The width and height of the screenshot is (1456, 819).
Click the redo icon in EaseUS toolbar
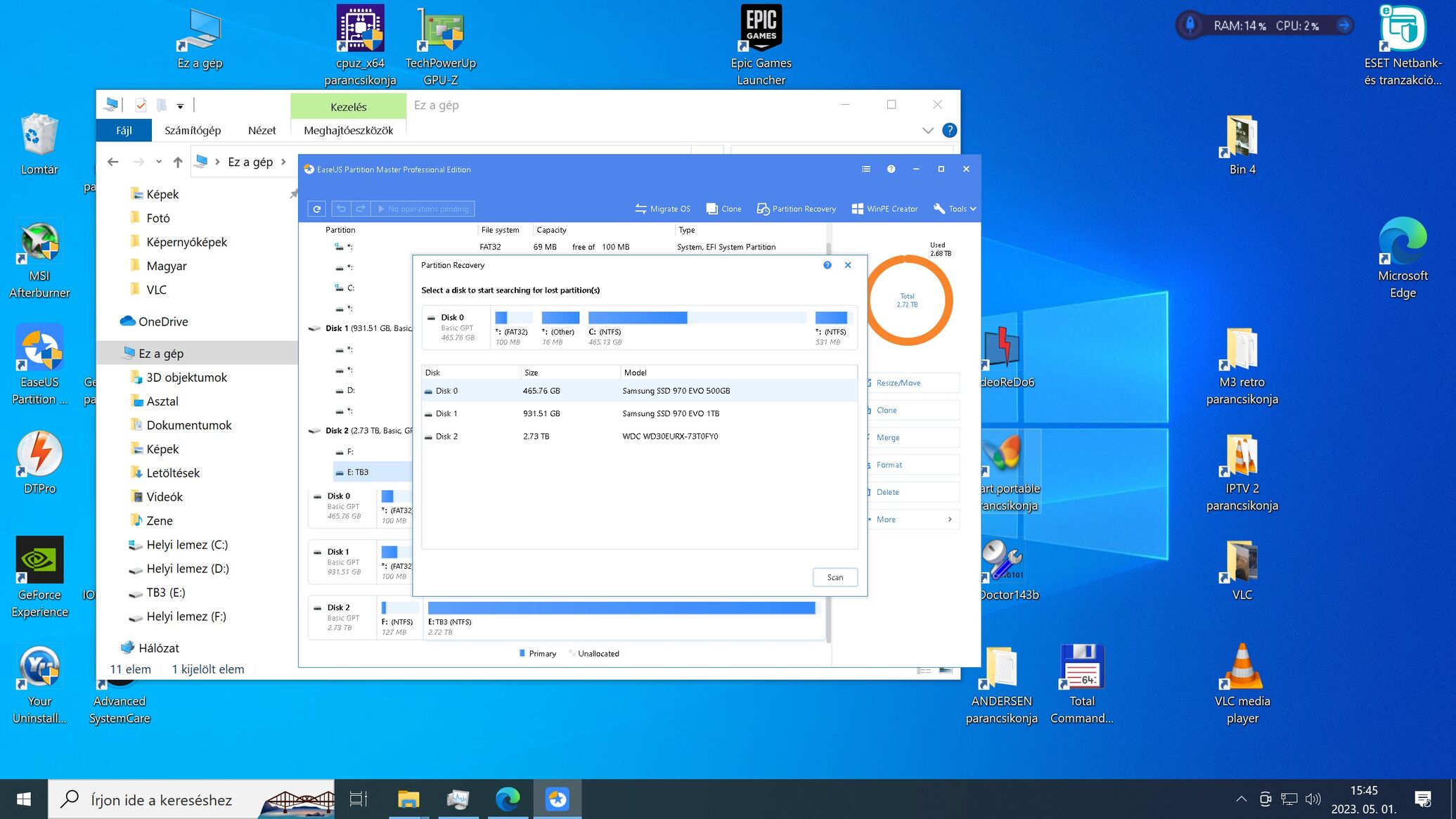coord(360,209)
